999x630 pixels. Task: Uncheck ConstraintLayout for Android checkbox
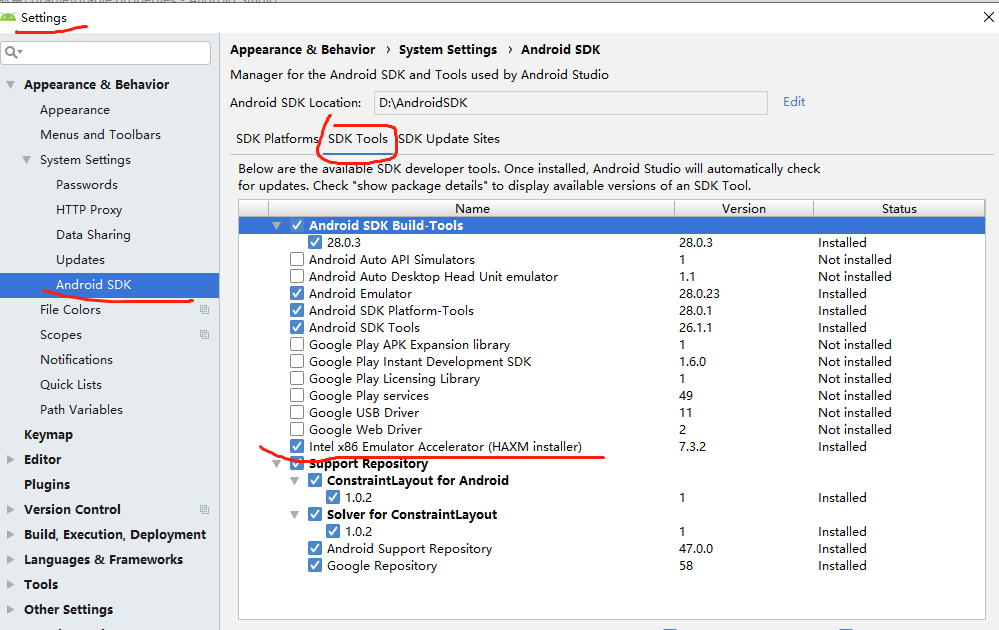(x=315, y=480)
